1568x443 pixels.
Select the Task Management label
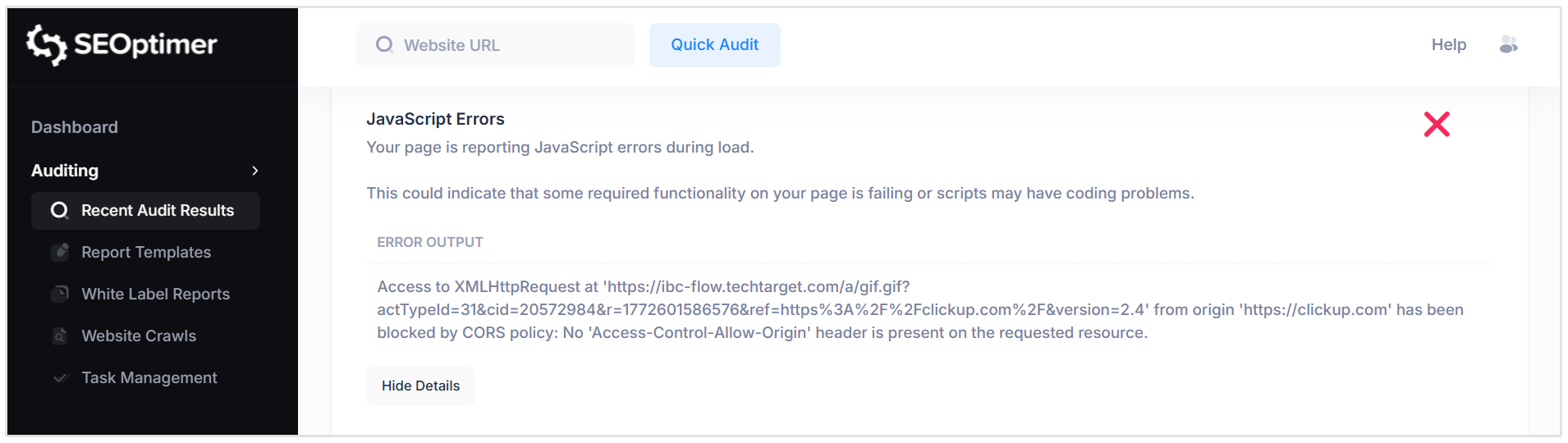coord(149,378)
